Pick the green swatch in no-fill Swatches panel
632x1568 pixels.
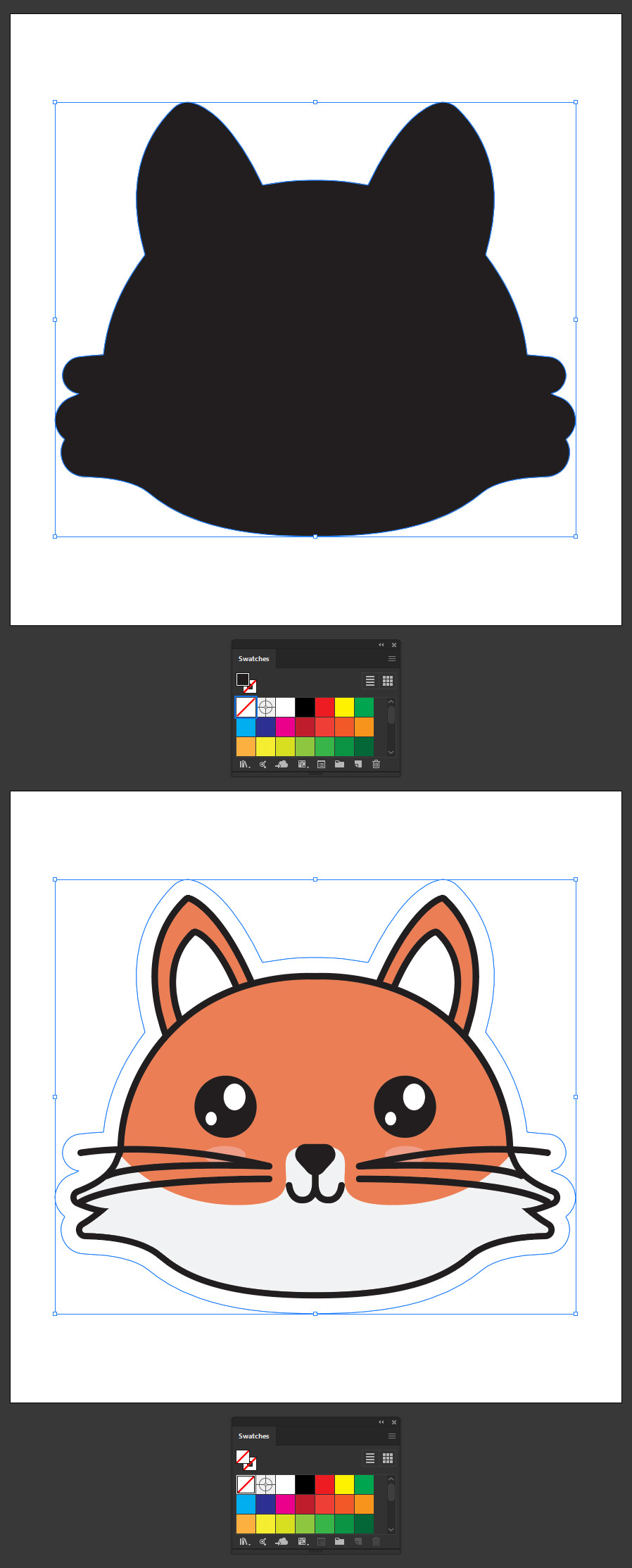364,1484
